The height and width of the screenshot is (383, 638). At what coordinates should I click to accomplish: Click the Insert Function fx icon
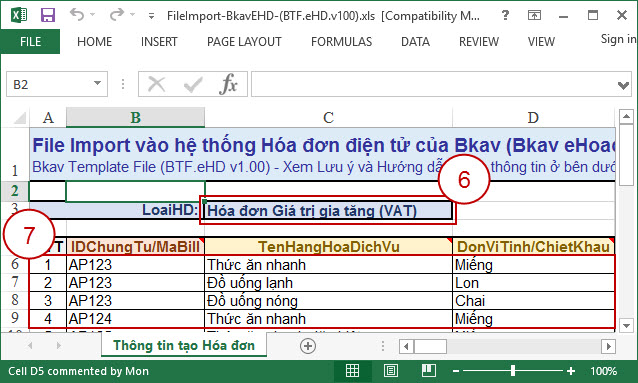[x=228, y=84]
